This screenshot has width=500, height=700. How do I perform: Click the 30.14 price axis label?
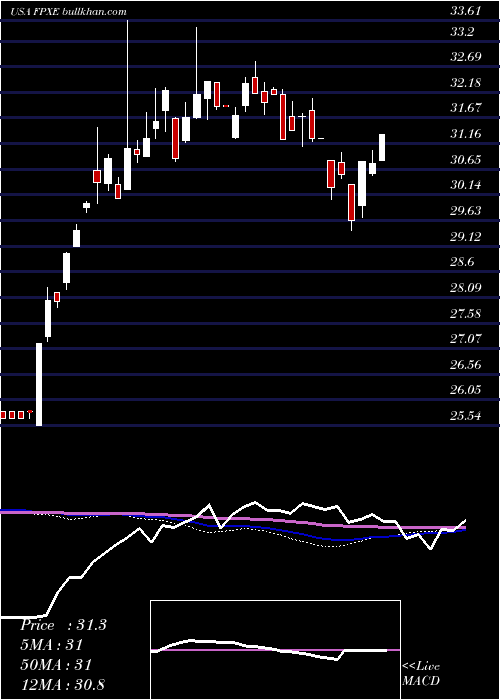coord(466,185)
